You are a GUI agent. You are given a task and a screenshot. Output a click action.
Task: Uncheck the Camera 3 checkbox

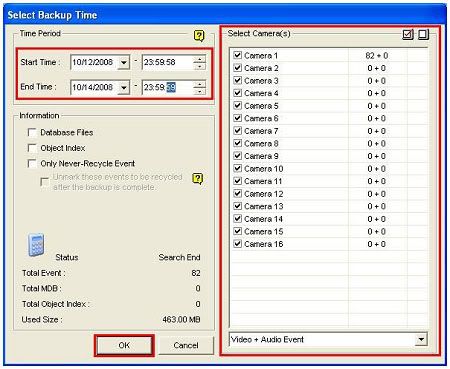(x=237, y=80)
